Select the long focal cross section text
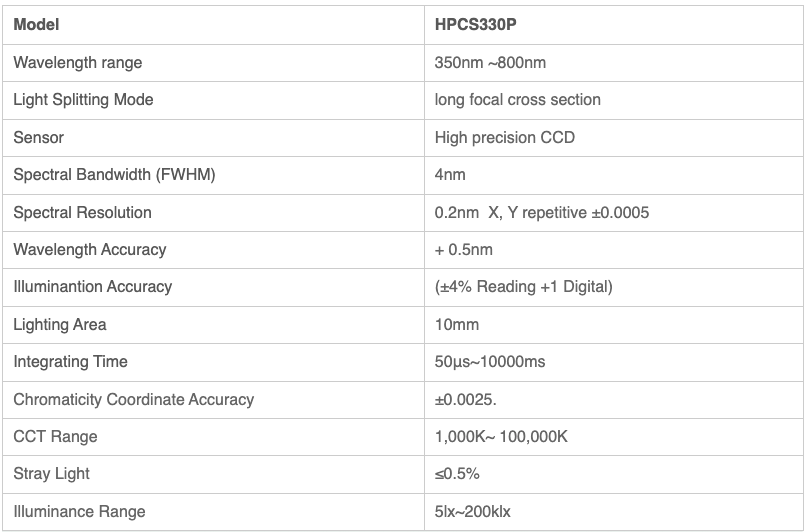The height and width of the screenshot is (532, 808). (517, 99)
